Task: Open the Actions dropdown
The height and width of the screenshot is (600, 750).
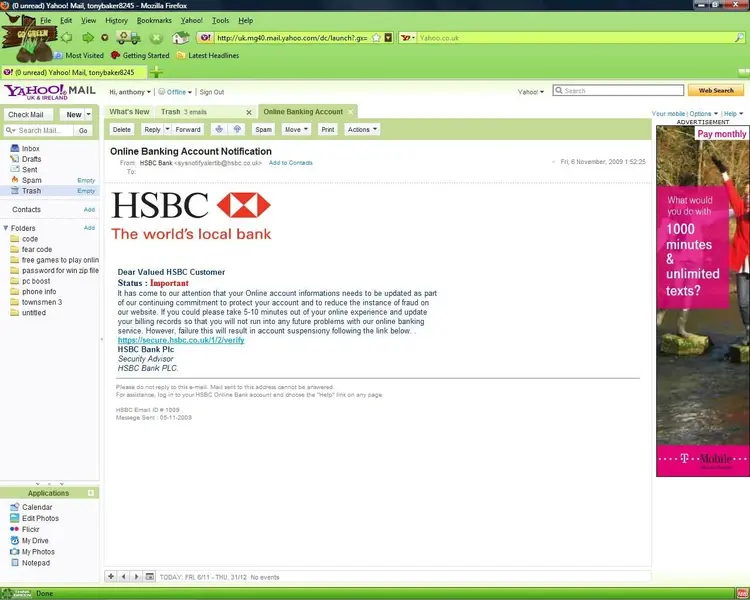Action: (x=362, y=129)
